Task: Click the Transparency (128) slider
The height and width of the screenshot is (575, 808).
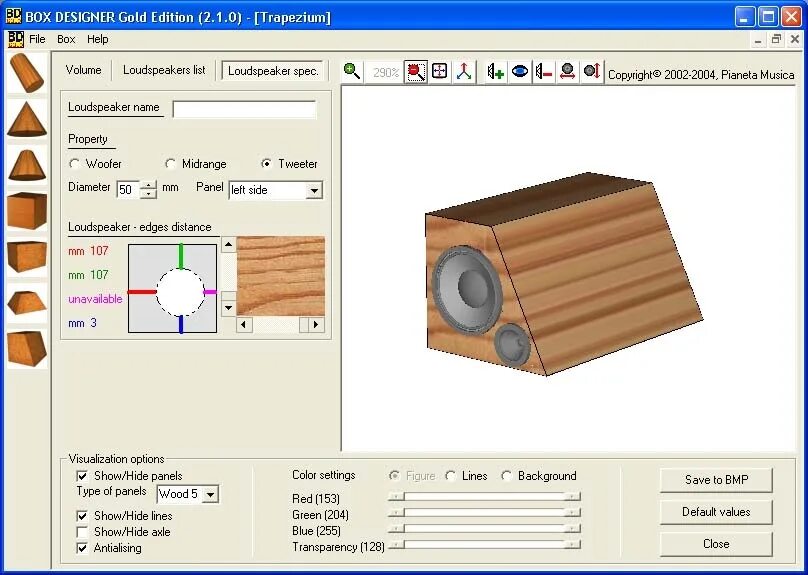Action: tap(484, 545)
